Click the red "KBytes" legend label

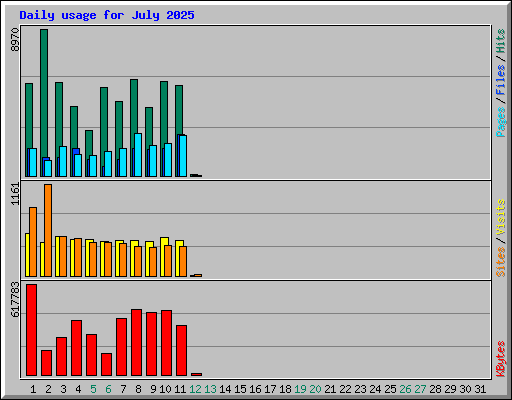501,359
